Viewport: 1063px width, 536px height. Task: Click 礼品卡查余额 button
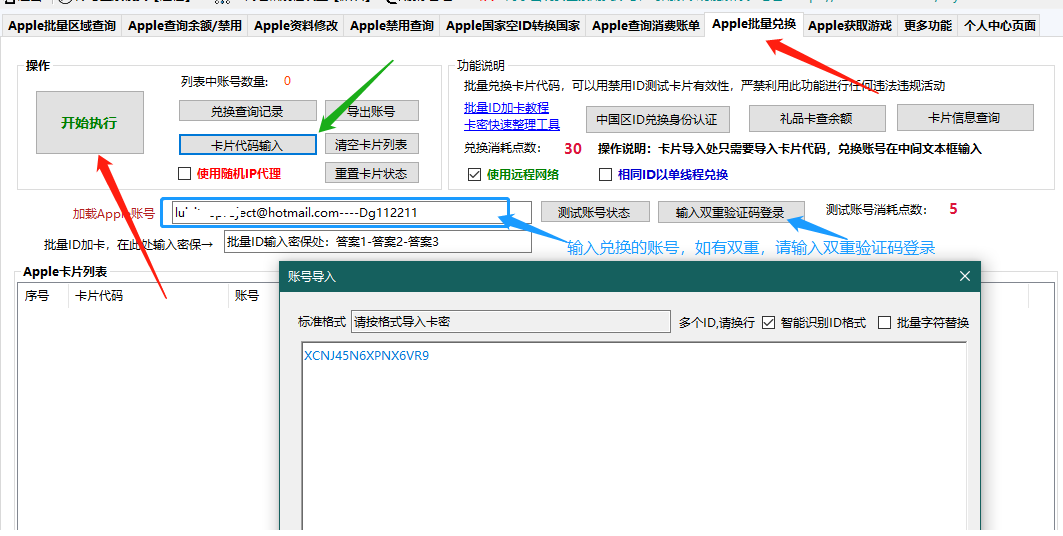click(x=816, y=119)
